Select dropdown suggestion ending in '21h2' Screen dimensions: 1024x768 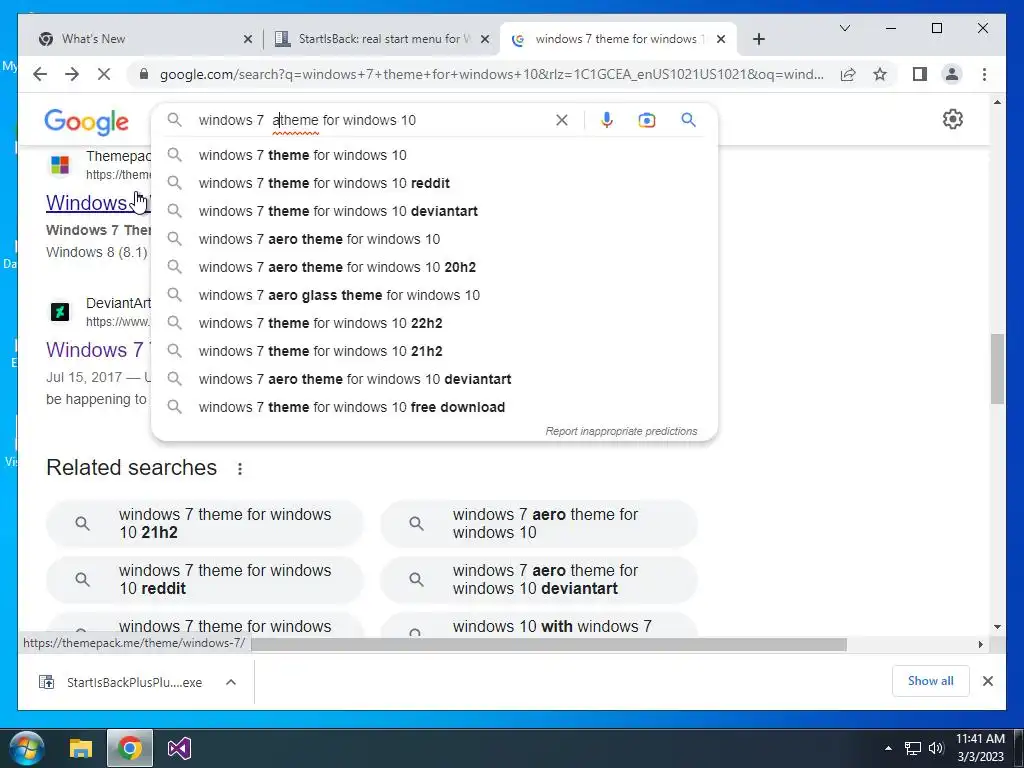pos(434,352)
